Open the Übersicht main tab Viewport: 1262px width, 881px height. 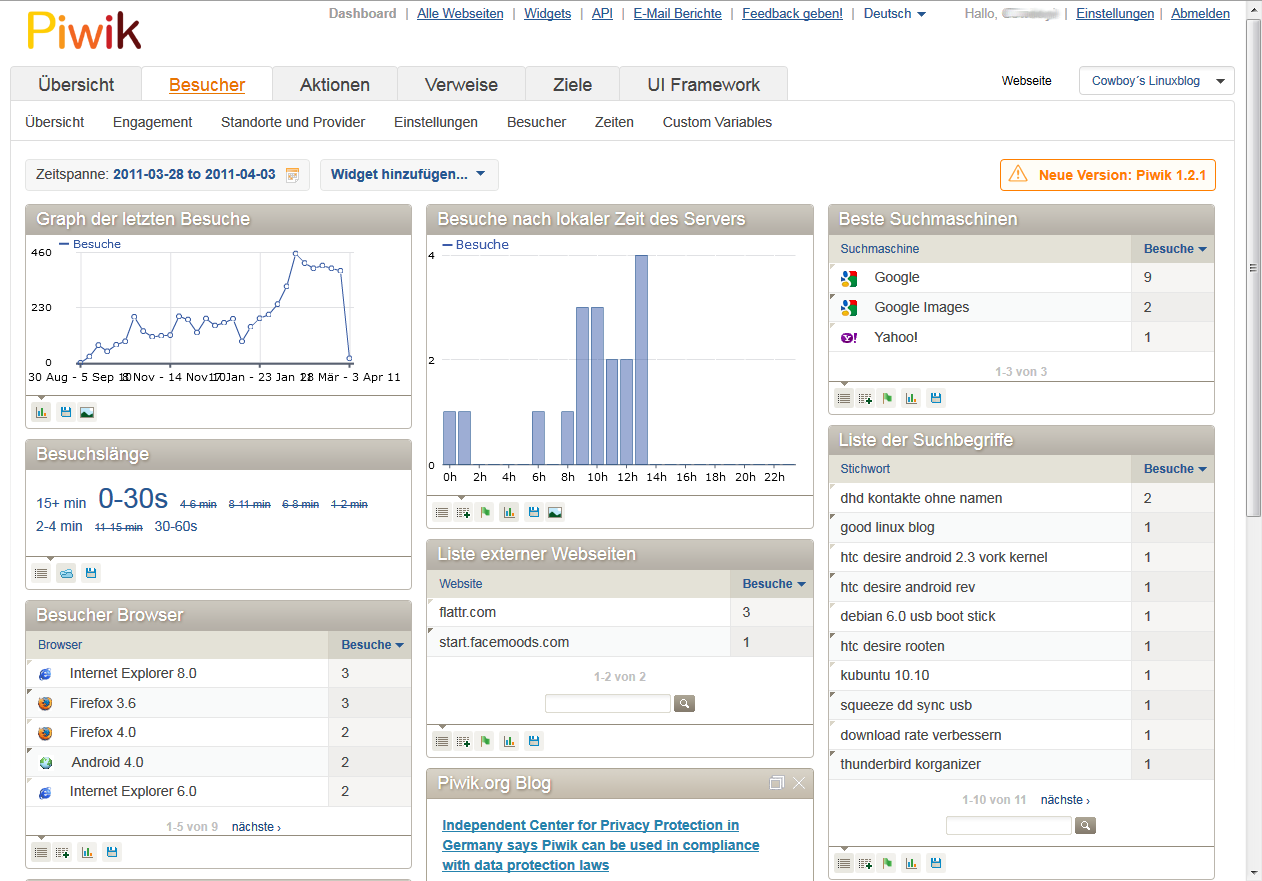pos(76,85)
